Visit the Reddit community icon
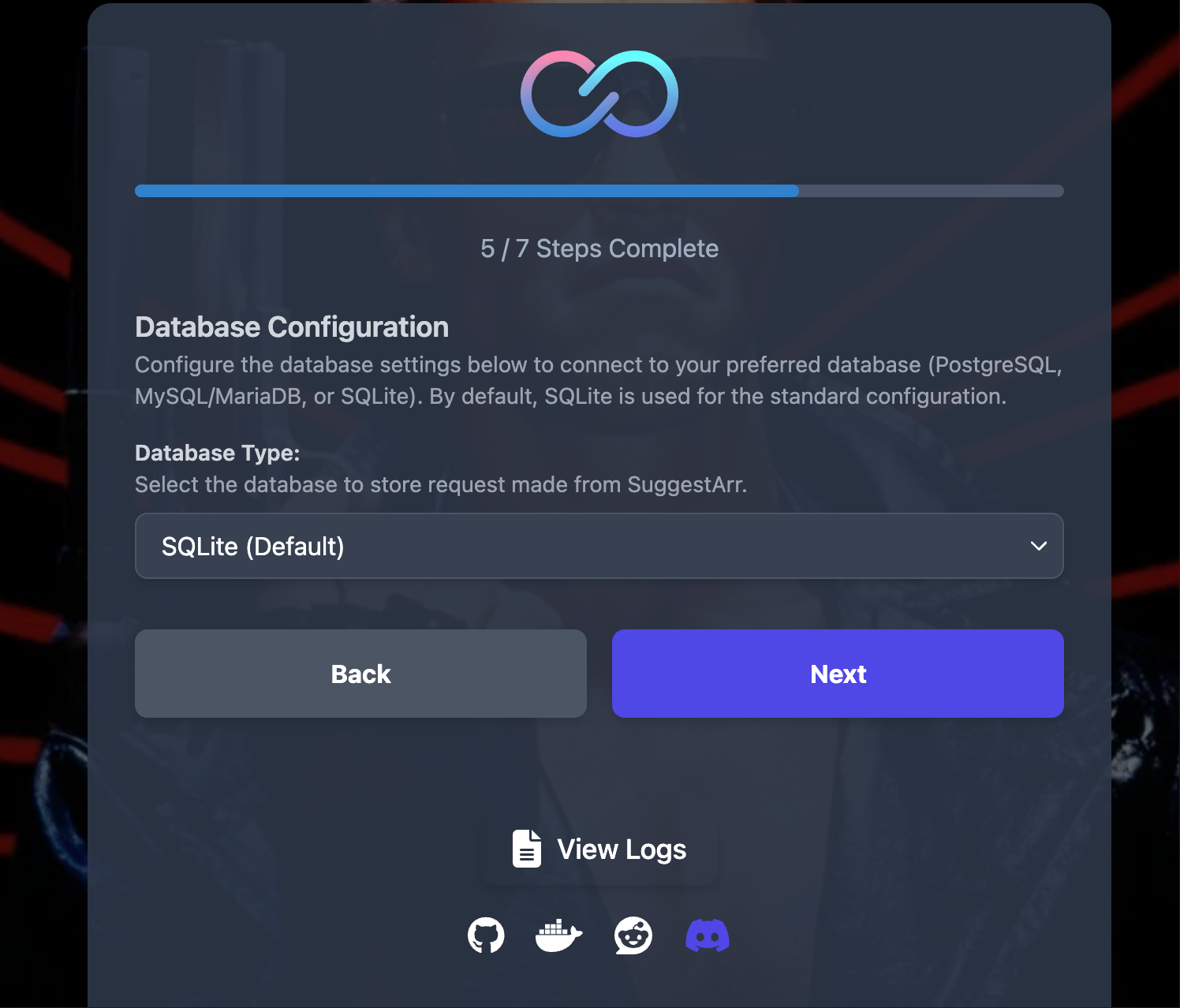 [x=633, y=935]
